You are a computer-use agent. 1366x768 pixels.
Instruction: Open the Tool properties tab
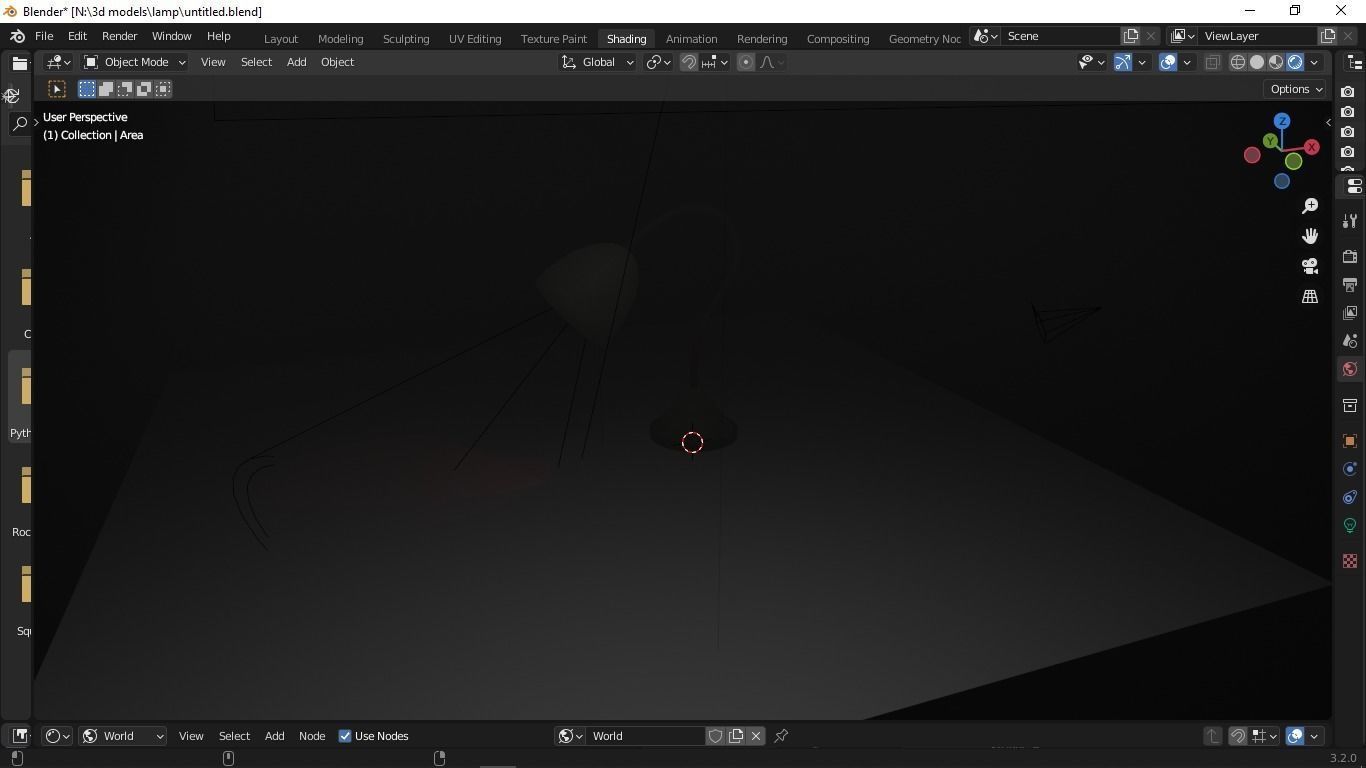click(1350, 221)
